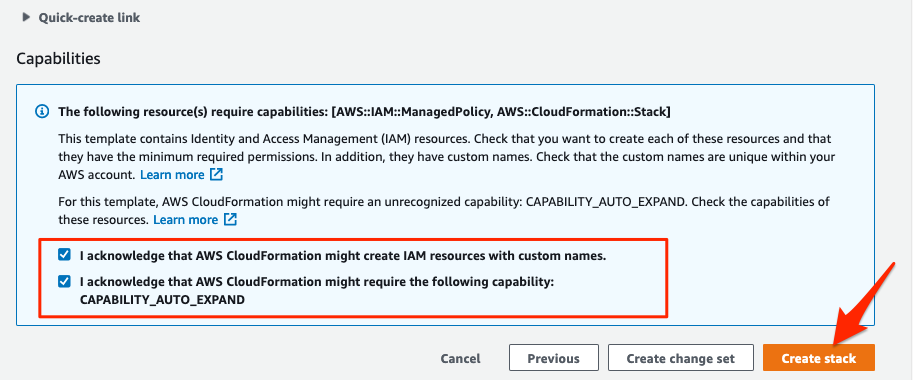
Task: Click the bold resources require capabilities heading
Action: tap(365, 112)
